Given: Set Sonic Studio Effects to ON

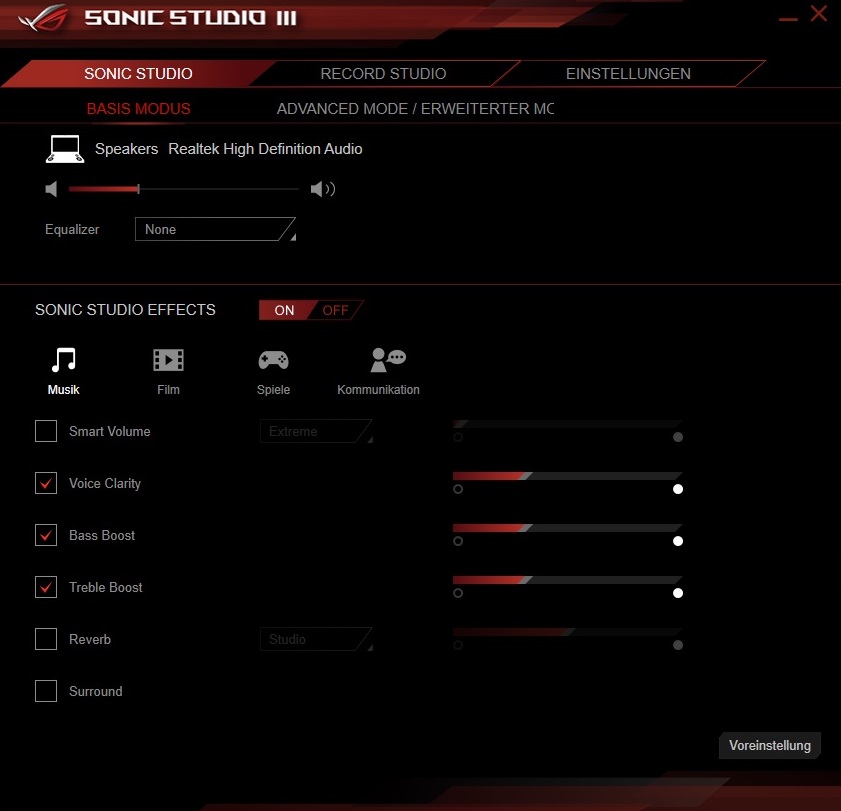Looking at the screenshot, I should tap(284, 310).
